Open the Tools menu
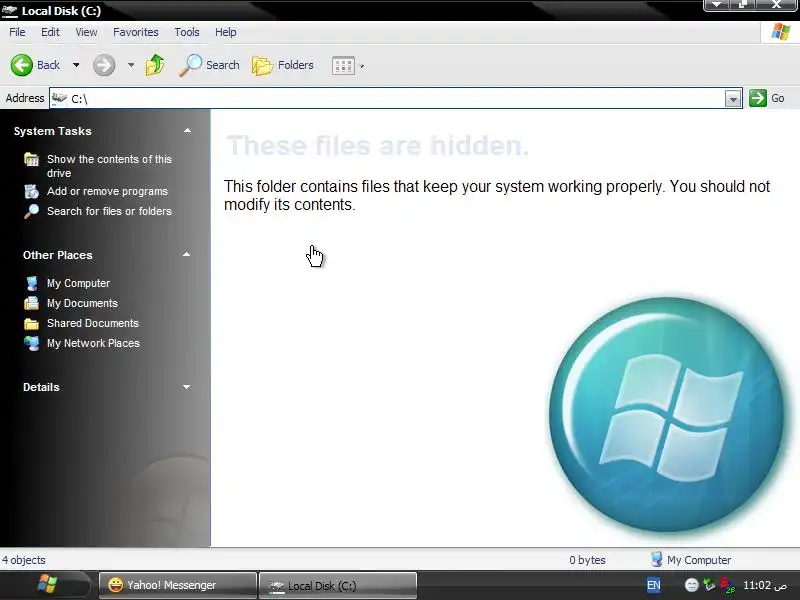Screen dimensions: 800x600 coord(187,32)
